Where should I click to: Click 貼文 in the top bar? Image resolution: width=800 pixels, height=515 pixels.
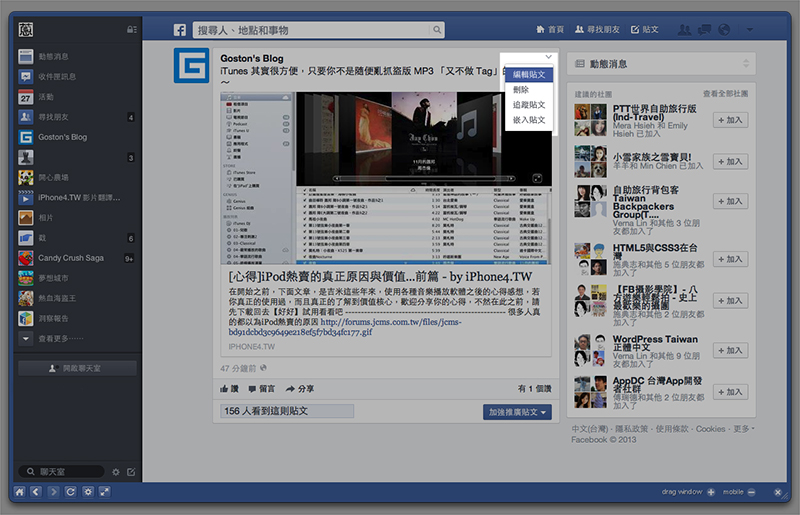(644, 30)
